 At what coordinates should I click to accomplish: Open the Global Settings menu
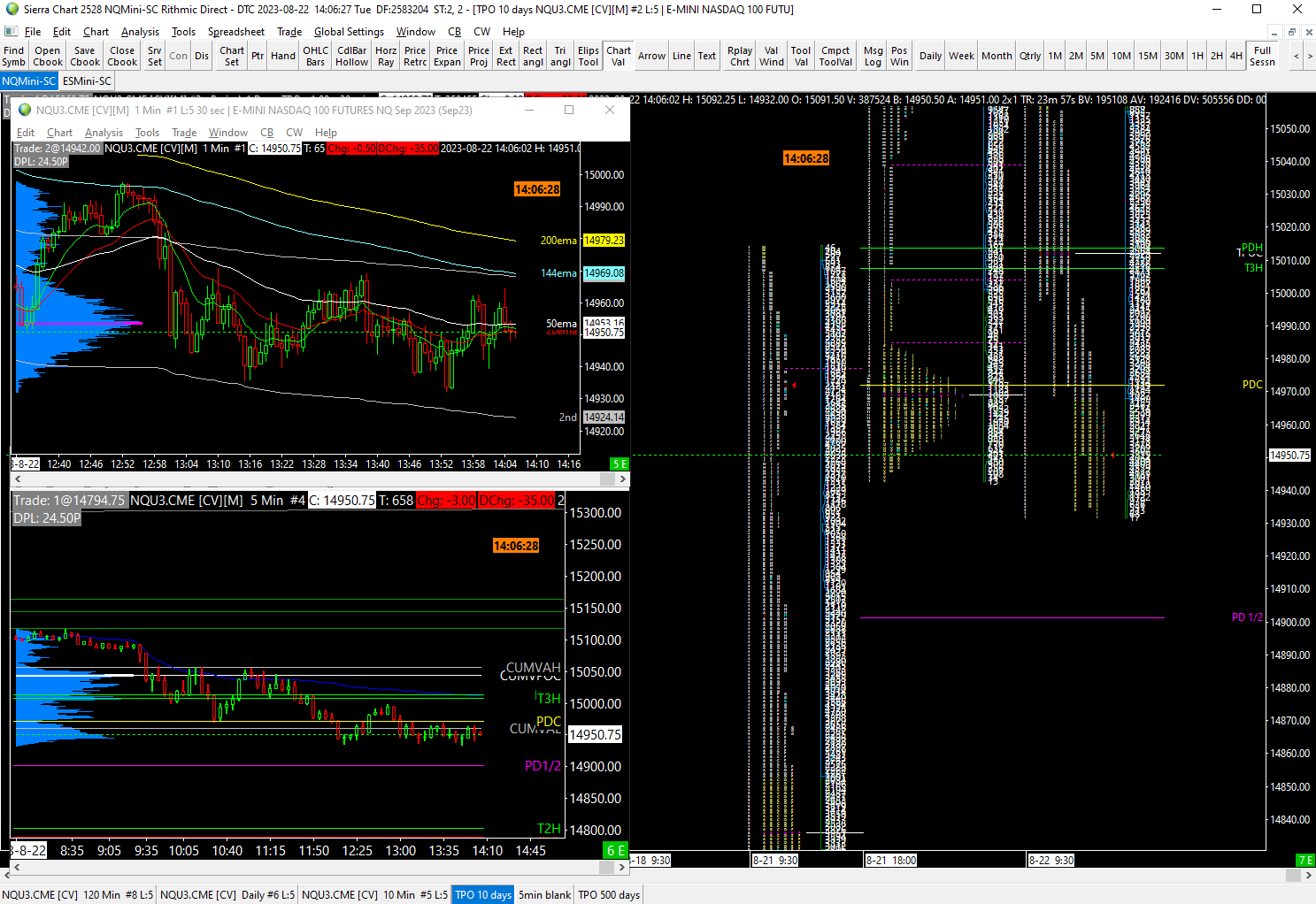[x=349, y=32]
